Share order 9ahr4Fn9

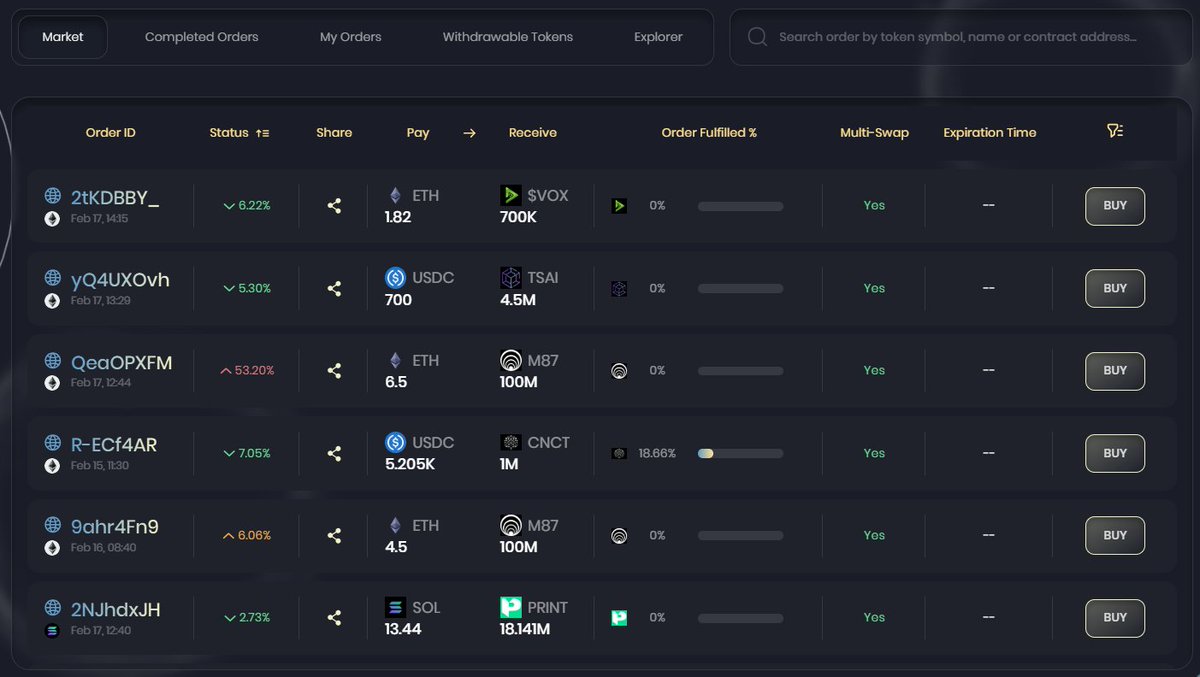[334, 535]
